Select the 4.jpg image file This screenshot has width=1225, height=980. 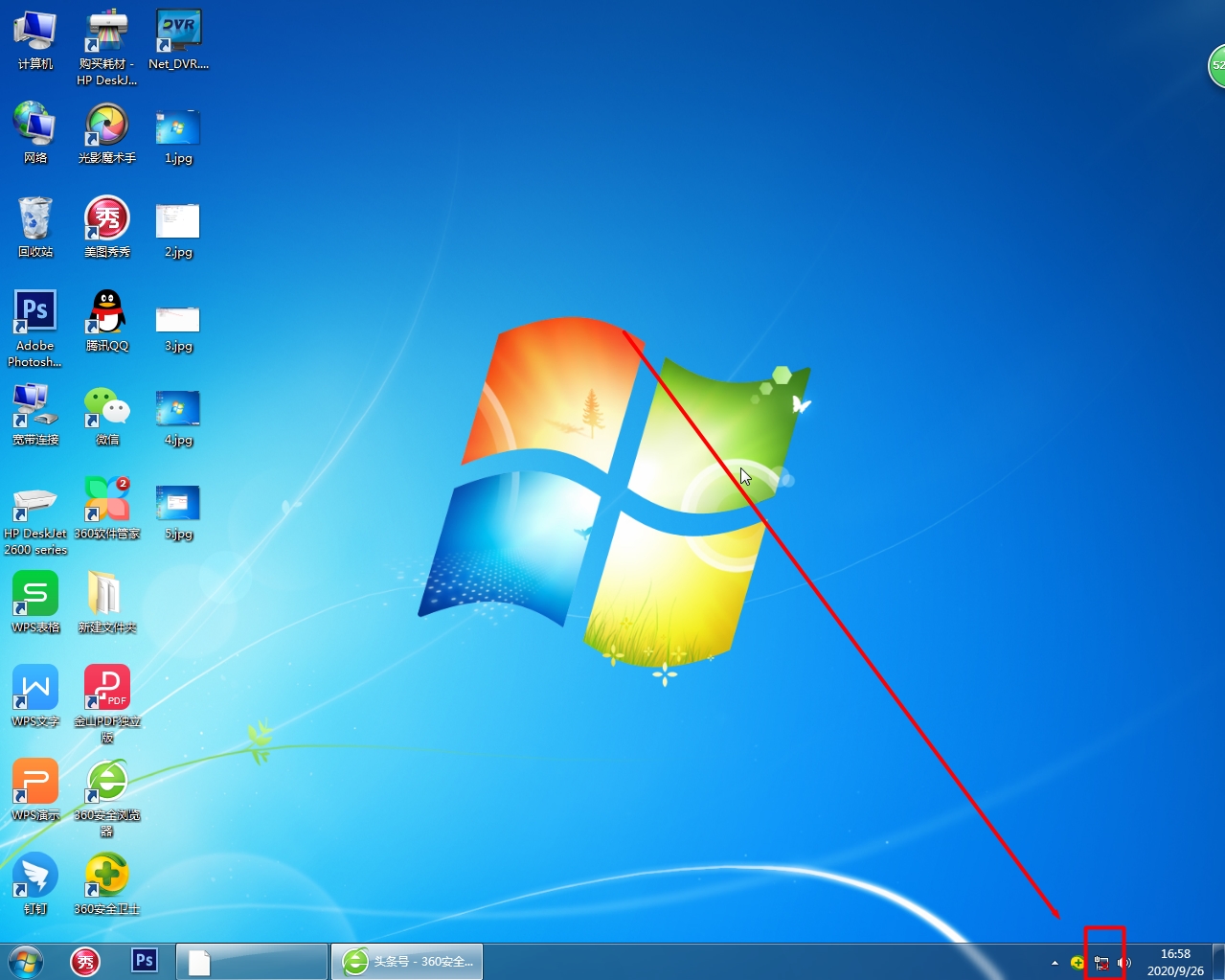pyautogui.click(x=178, y=419)
